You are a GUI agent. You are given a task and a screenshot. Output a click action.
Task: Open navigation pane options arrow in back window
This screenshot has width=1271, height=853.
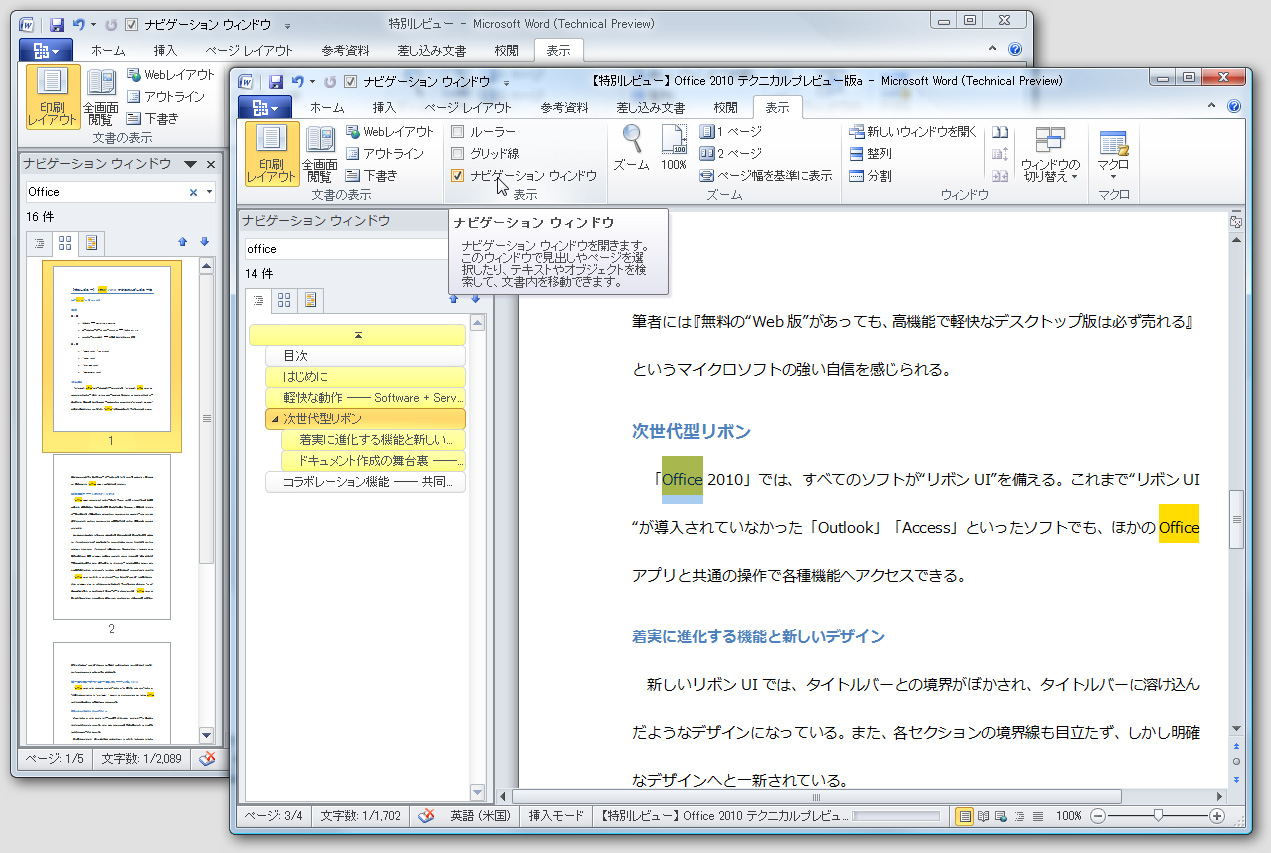pos(190,164)
